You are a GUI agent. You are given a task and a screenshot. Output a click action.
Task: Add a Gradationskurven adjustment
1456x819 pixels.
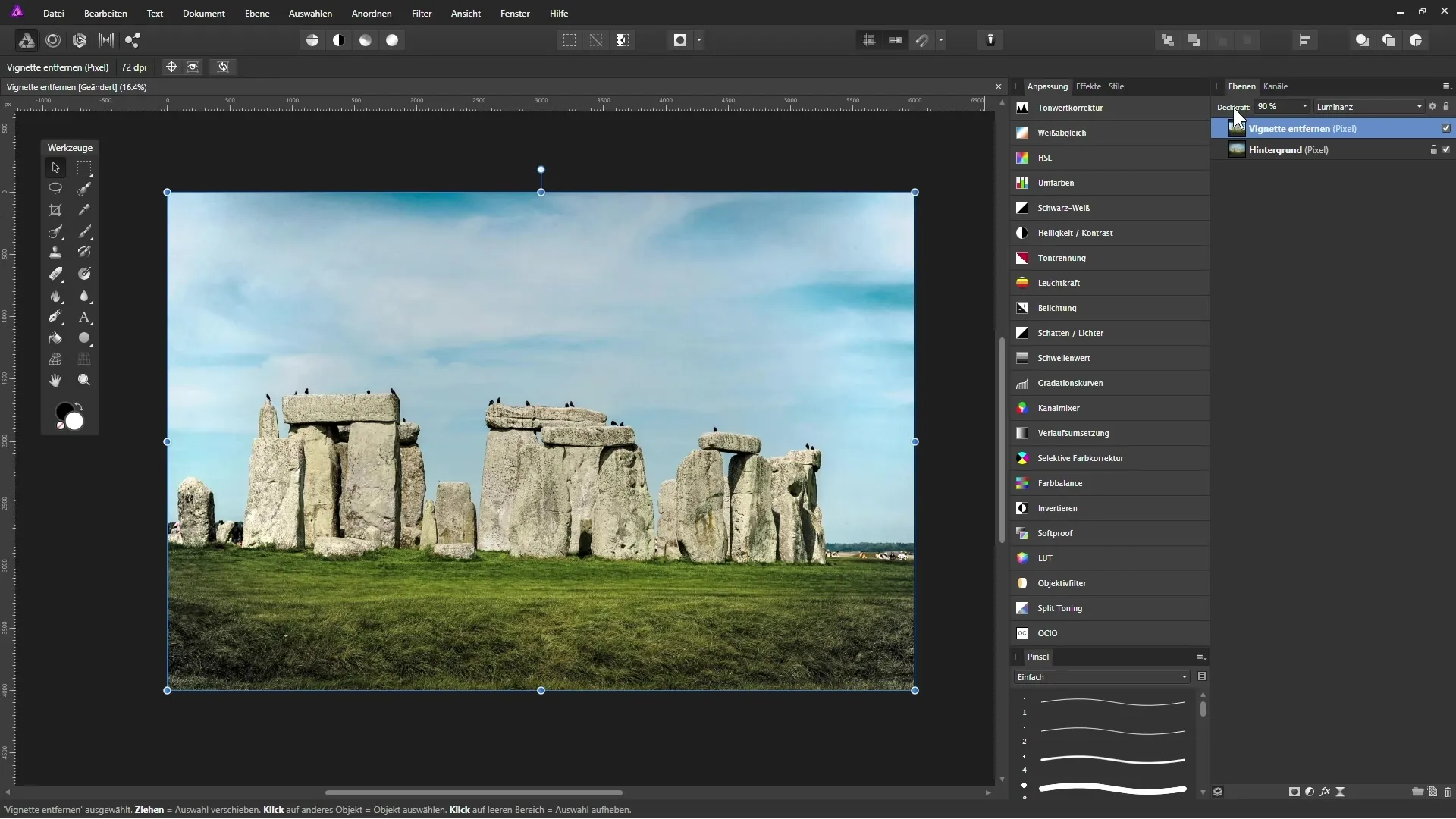1110,383
